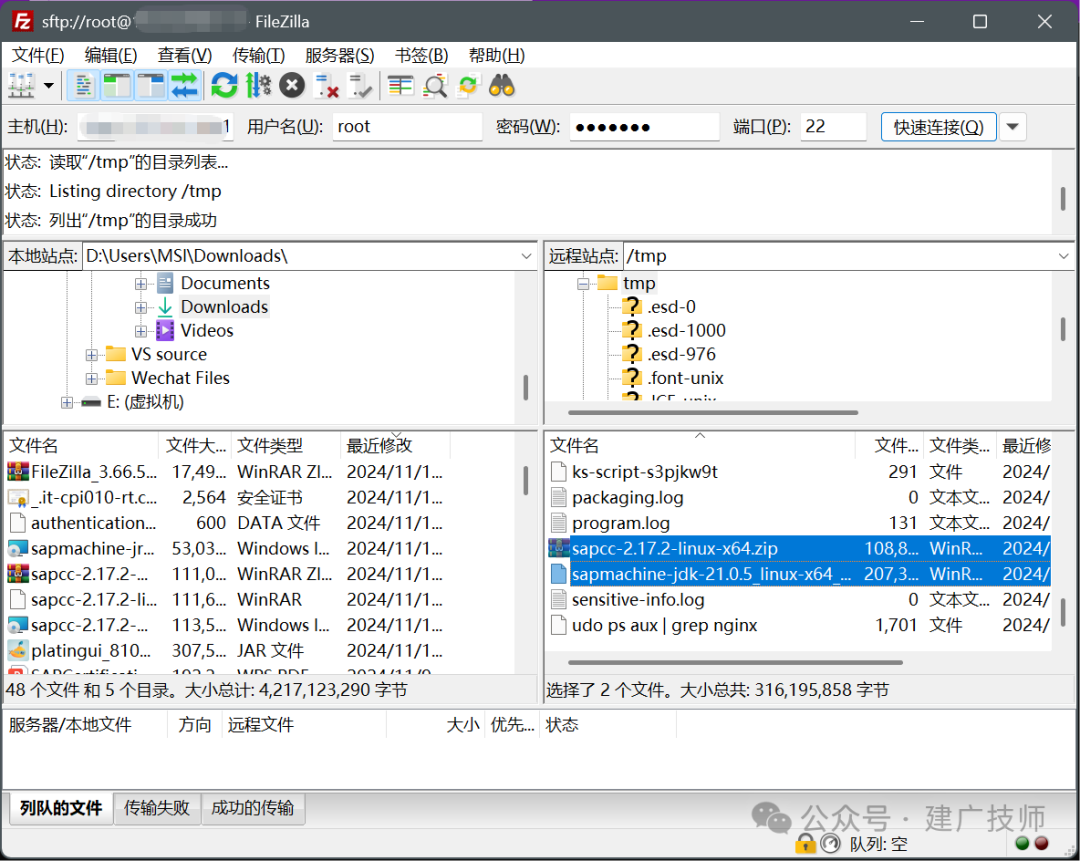1080x861 pixels.
Task: Select the Downloads folder in local tree
Action: tap(224, 307)
